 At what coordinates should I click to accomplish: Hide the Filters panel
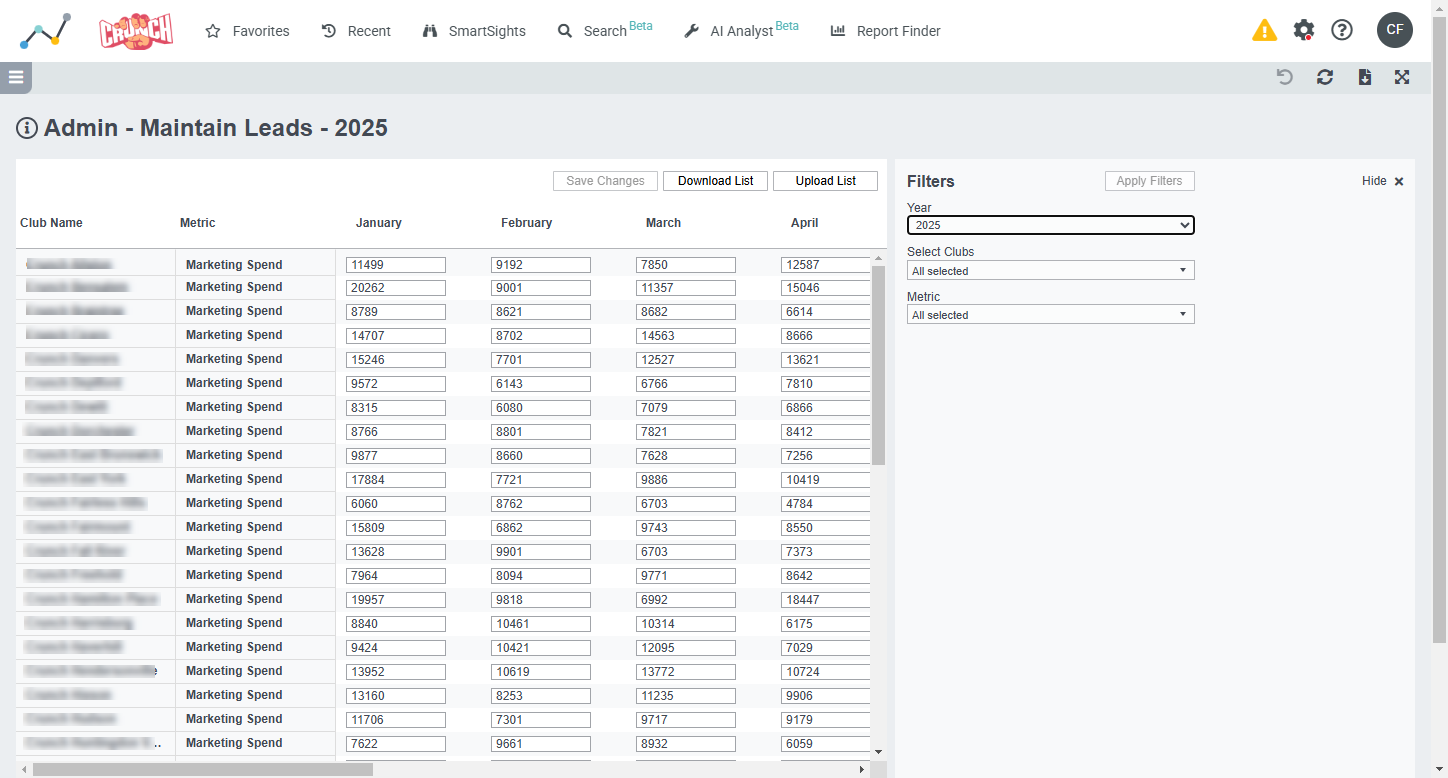pyautogui.click(x=1372, y=181)
